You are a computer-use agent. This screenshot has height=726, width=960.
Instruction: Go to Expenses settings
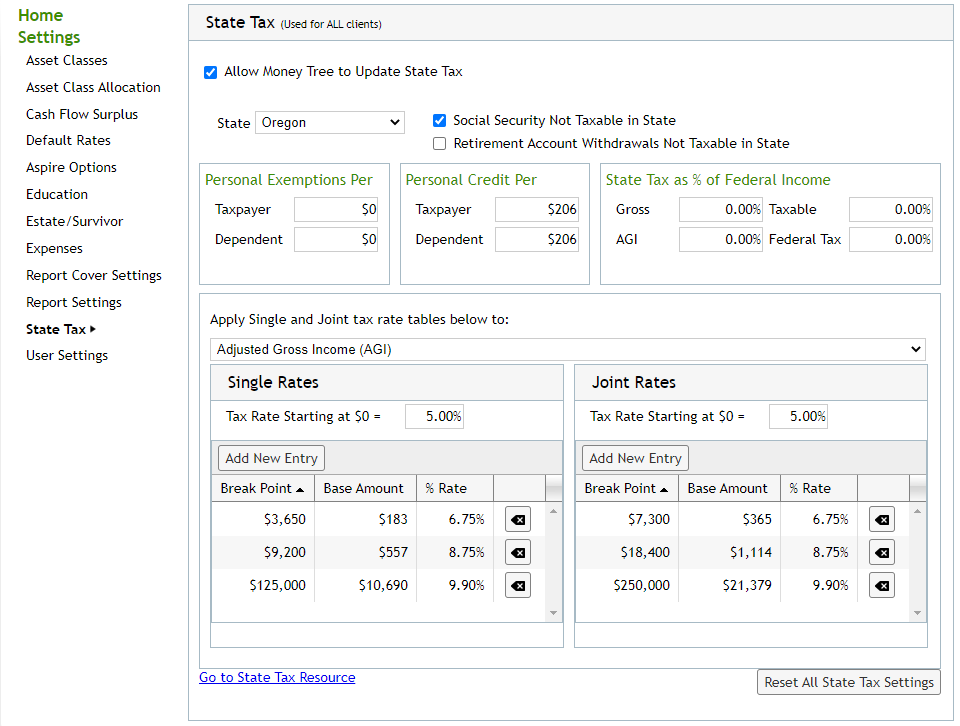tap(54, 249)
